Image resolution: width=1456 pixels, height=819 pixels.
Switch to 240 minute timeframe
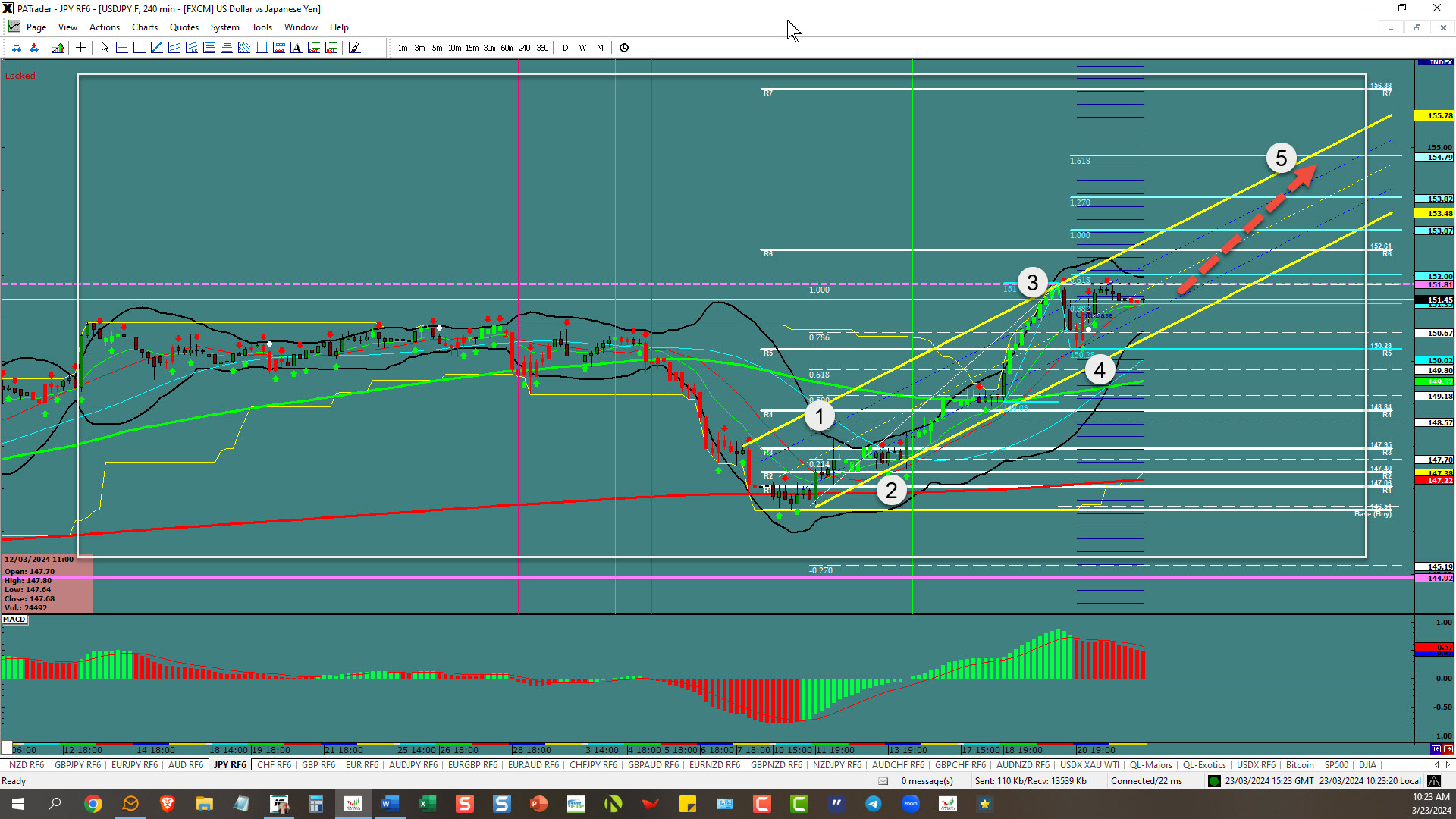(525, 48)
